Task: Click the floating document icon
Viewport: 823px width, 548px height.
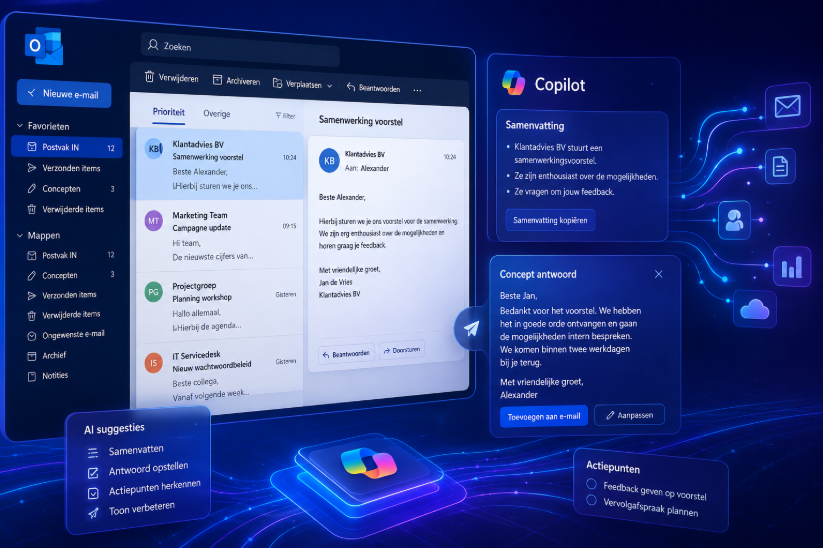Action: pos(780,167)
